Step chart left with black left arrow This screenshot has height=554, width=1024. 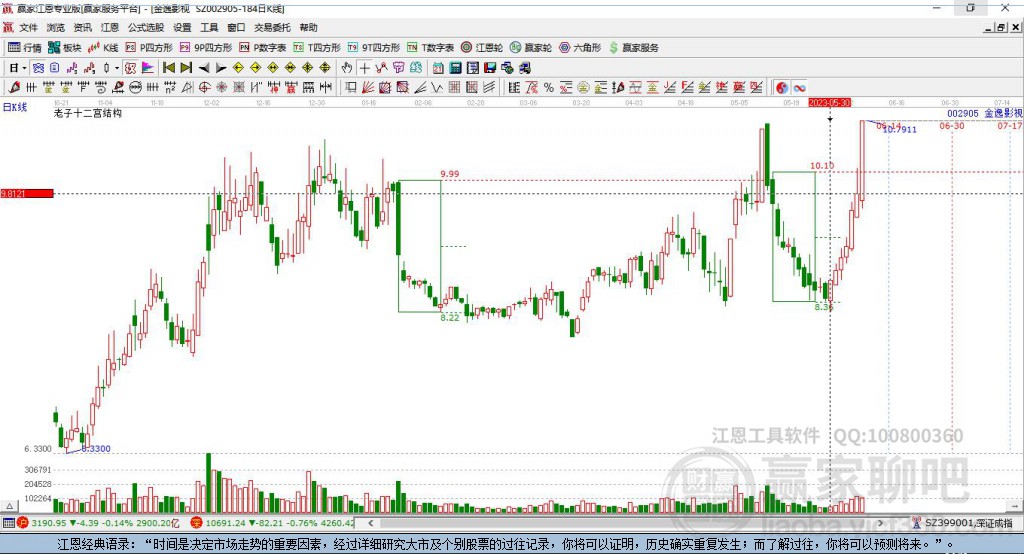pyautogui.click(x=204, y=68)
